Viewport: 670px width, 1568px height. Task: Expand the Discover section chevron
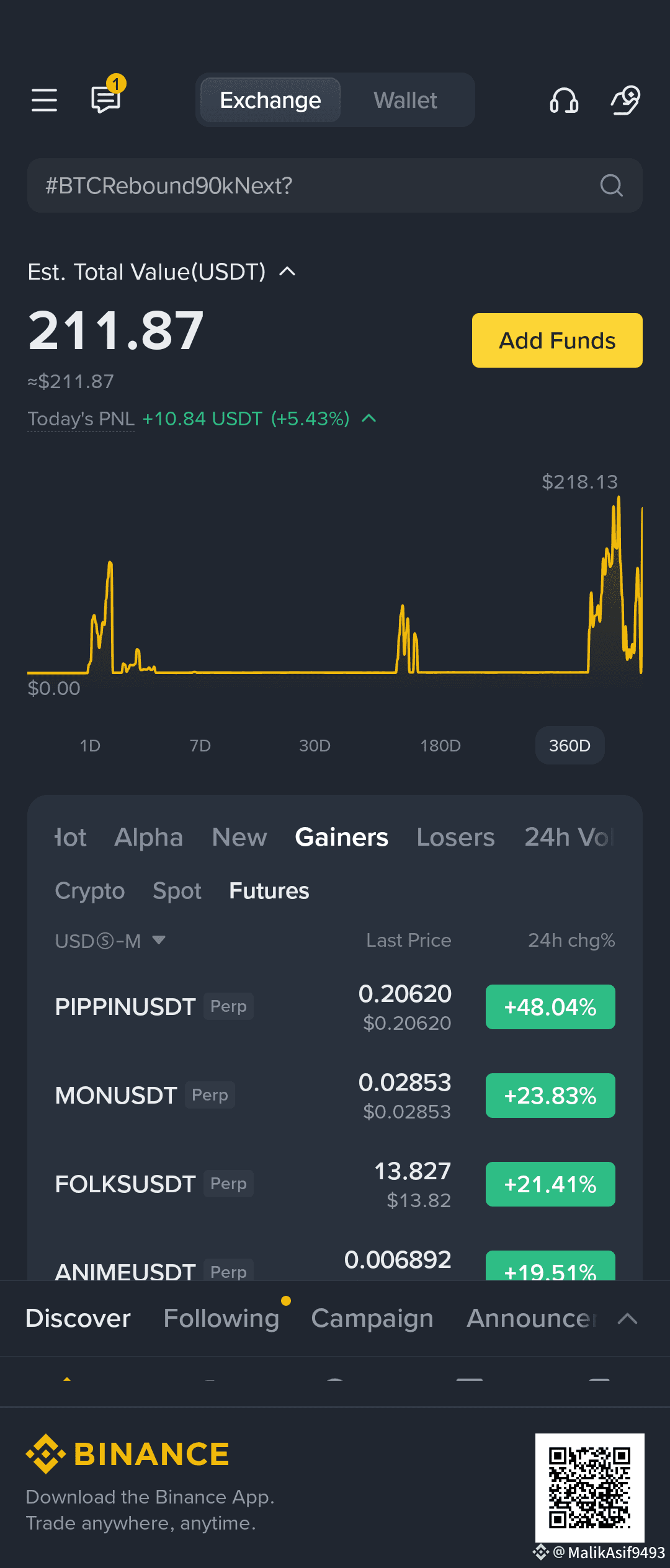627,1319
